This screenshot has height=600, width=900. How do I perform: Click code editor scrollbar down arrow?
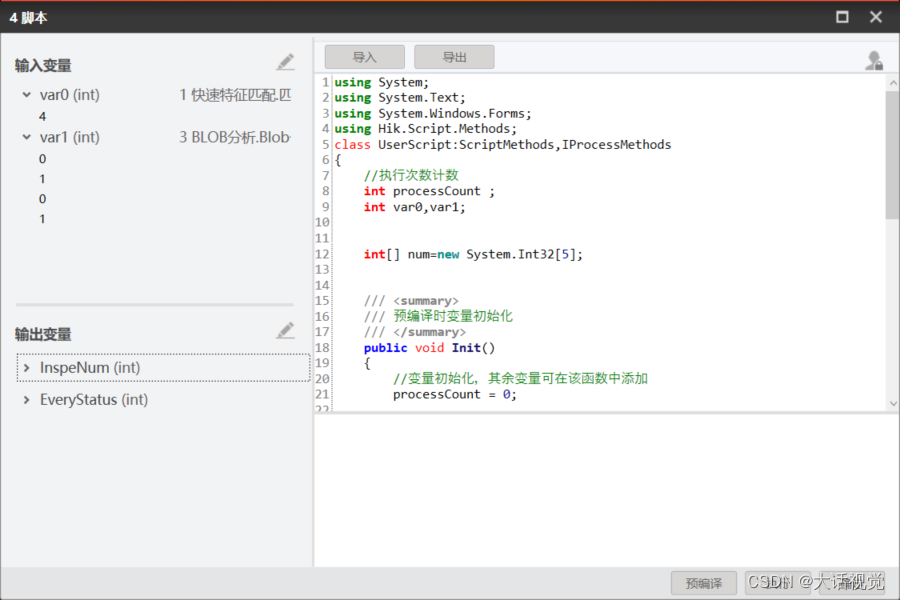(x=893, y=403)
